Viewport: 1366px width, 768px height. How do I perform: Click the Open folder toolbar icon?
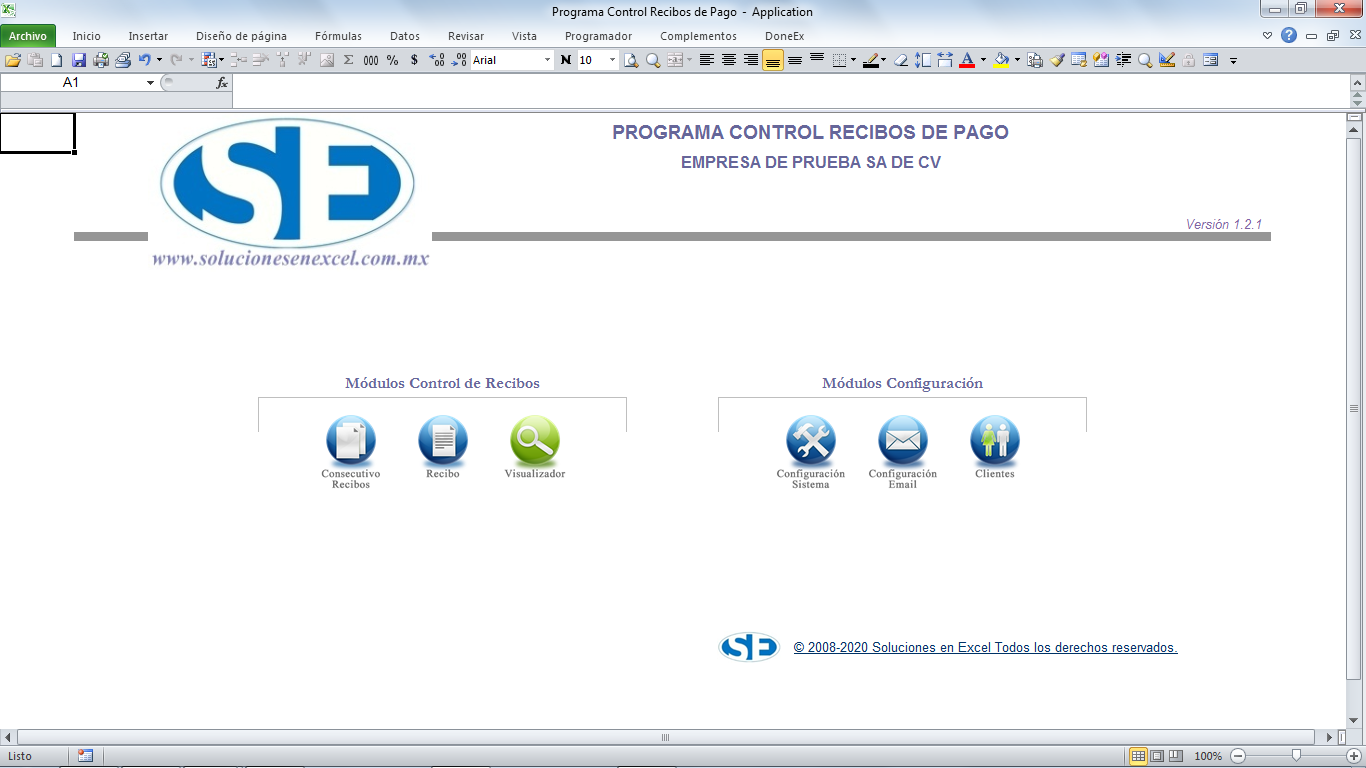tap(13, 60)
